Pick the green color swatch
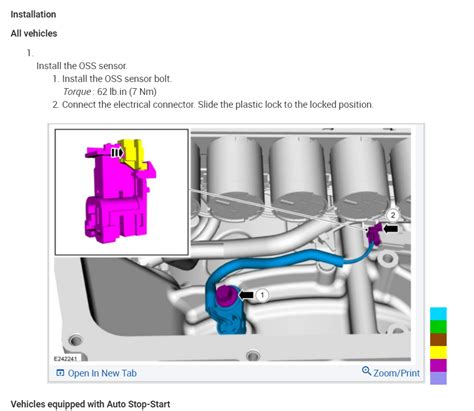Screen dimensions: 474x411 coord(438,327)
